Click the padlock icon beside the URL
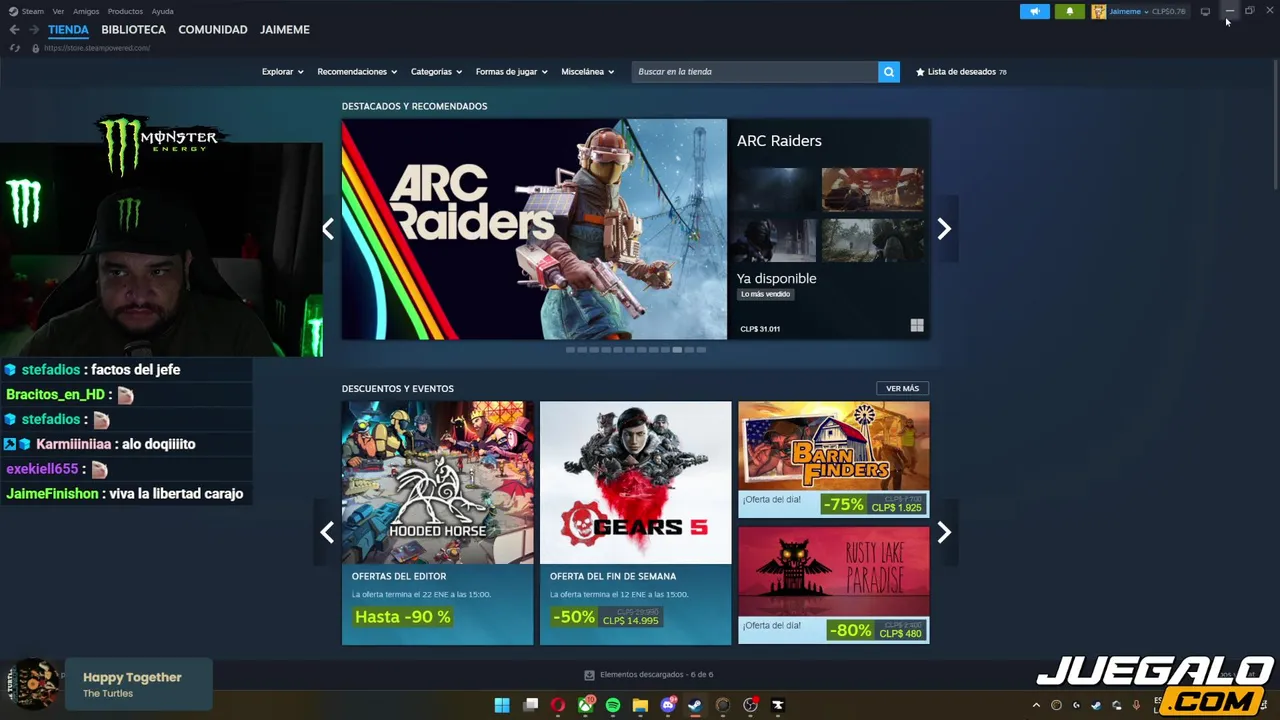The height and width of the screenshot is (720, 1280). [x=35, y=48]
